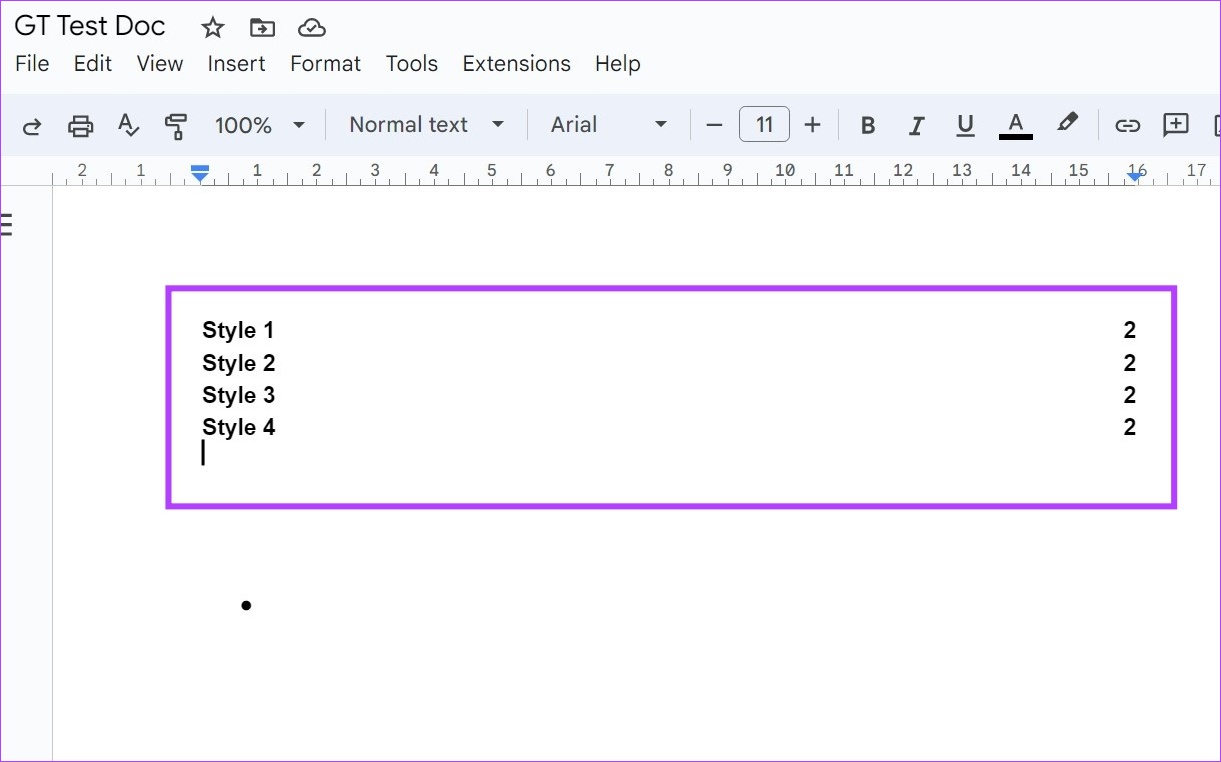This screenshot has height=762, width=1221.
Task: Toggle bold formatting
Action: 868,125
